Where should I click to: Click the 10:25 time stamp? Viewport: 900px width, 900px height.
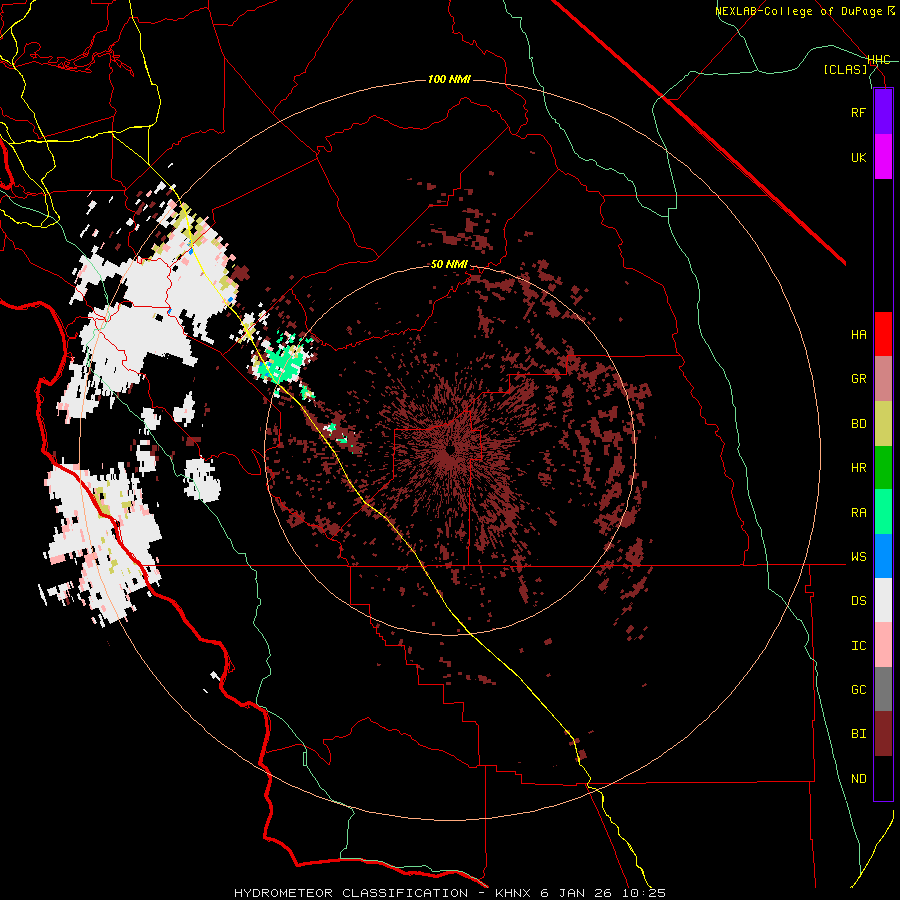pyautogui.click(x=646, y=893)
